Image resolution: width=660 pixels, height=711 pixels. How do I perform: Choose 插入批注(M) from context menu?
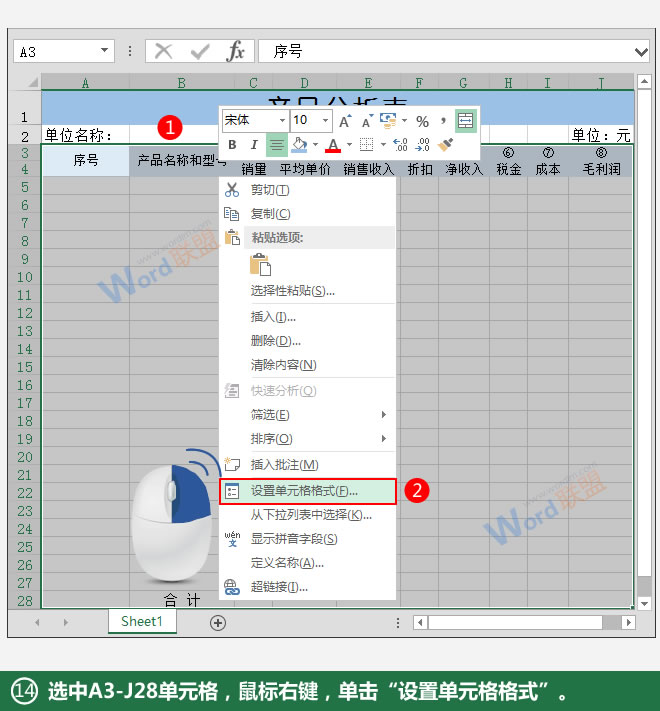(x=307, y=465)
